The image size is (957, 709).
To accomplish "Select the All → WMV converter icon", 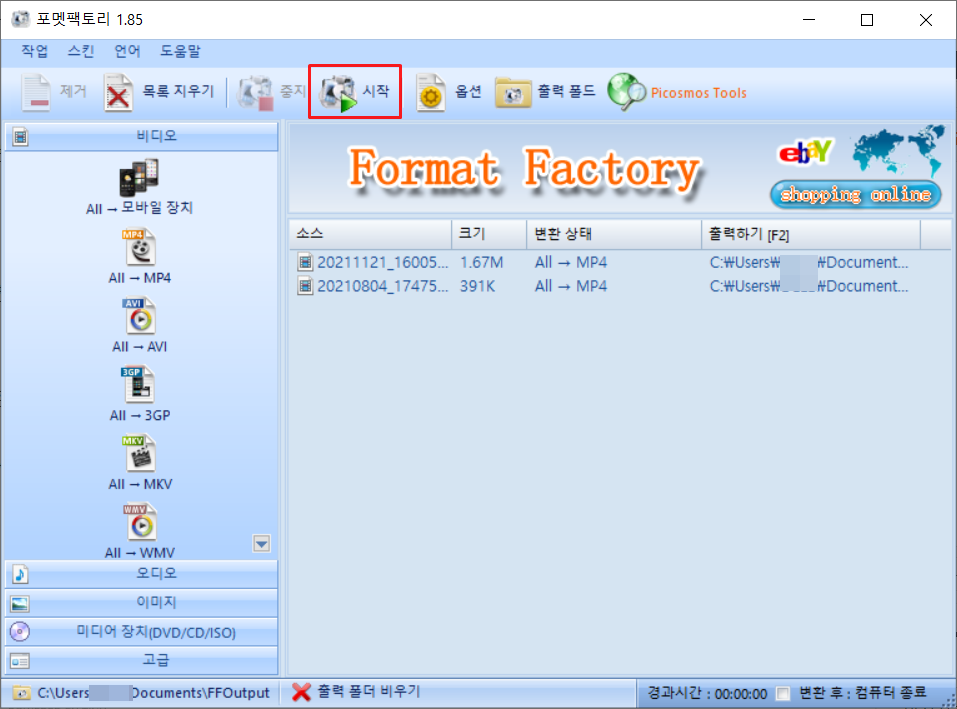I will tap(141, 522).
